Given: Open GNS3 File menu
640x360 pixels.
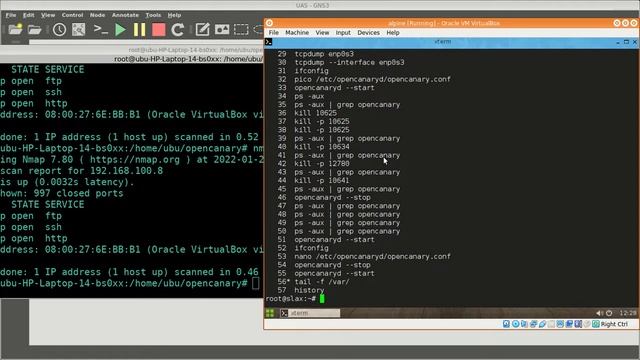Looking at the screenshot, I should tap(11, 15).
